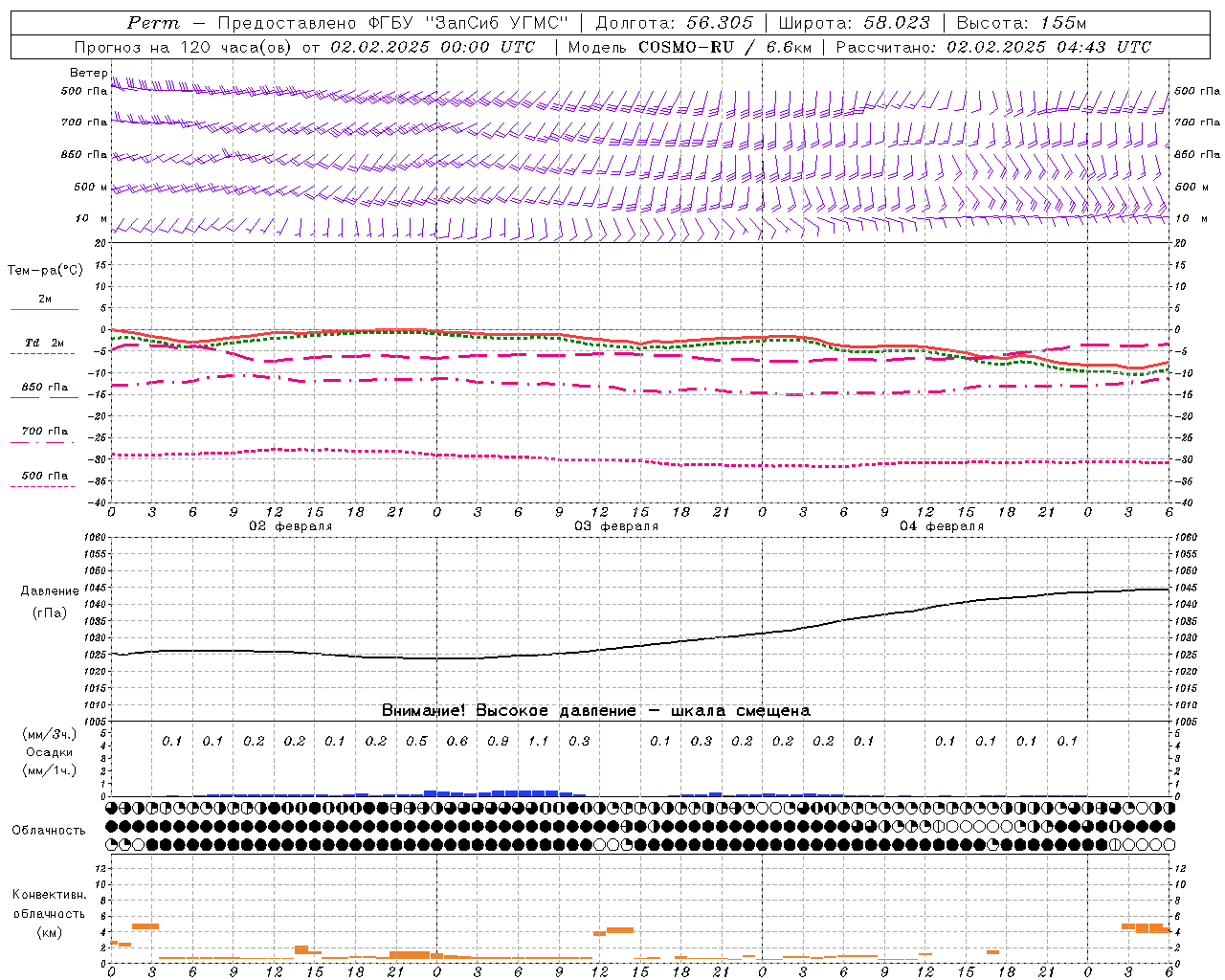Select the '0.5' precipitation amount value
1225x980 pixels.
pos(416,742)
